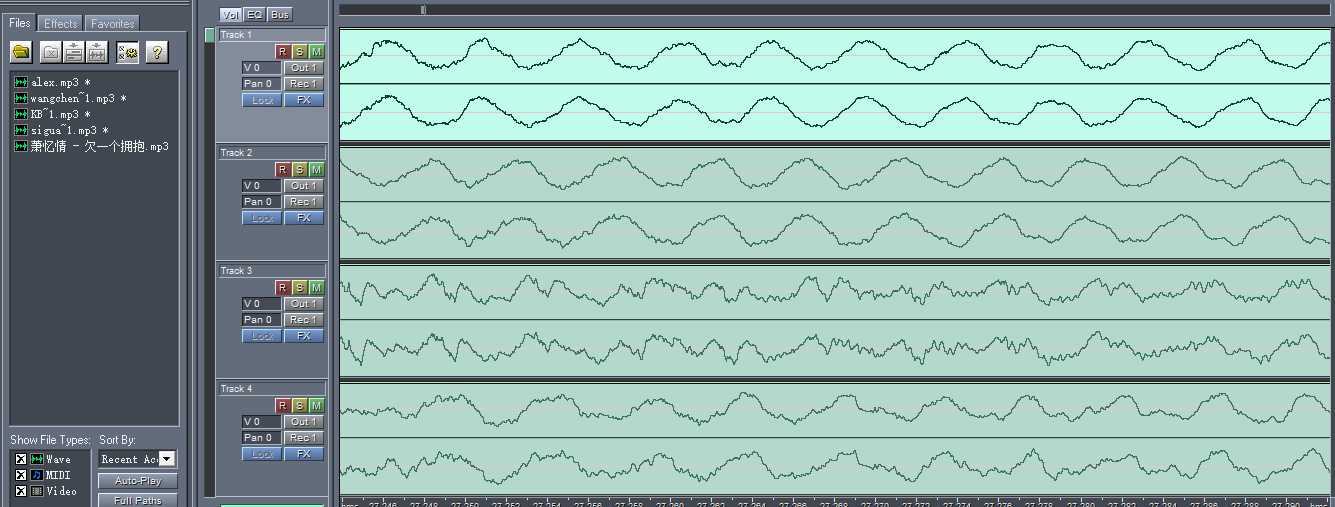
Task: Select the Bus track controls tab
Action: [x=280, y=14]
